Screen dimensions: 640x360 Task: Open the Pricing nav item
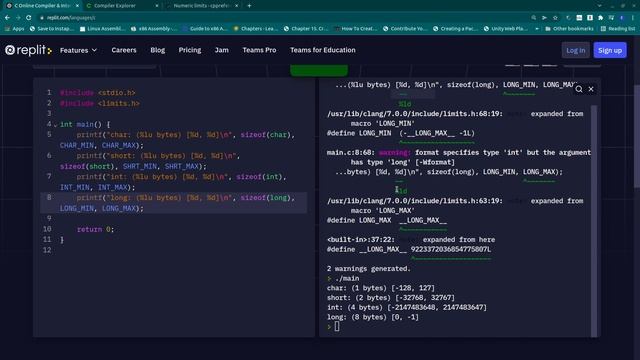point(190,50)
